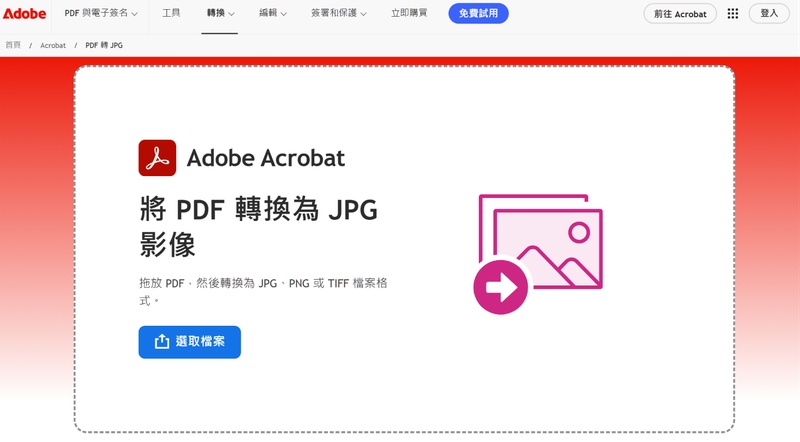
Task: Click the 登入 button
Action: click(x=769, y=14)
